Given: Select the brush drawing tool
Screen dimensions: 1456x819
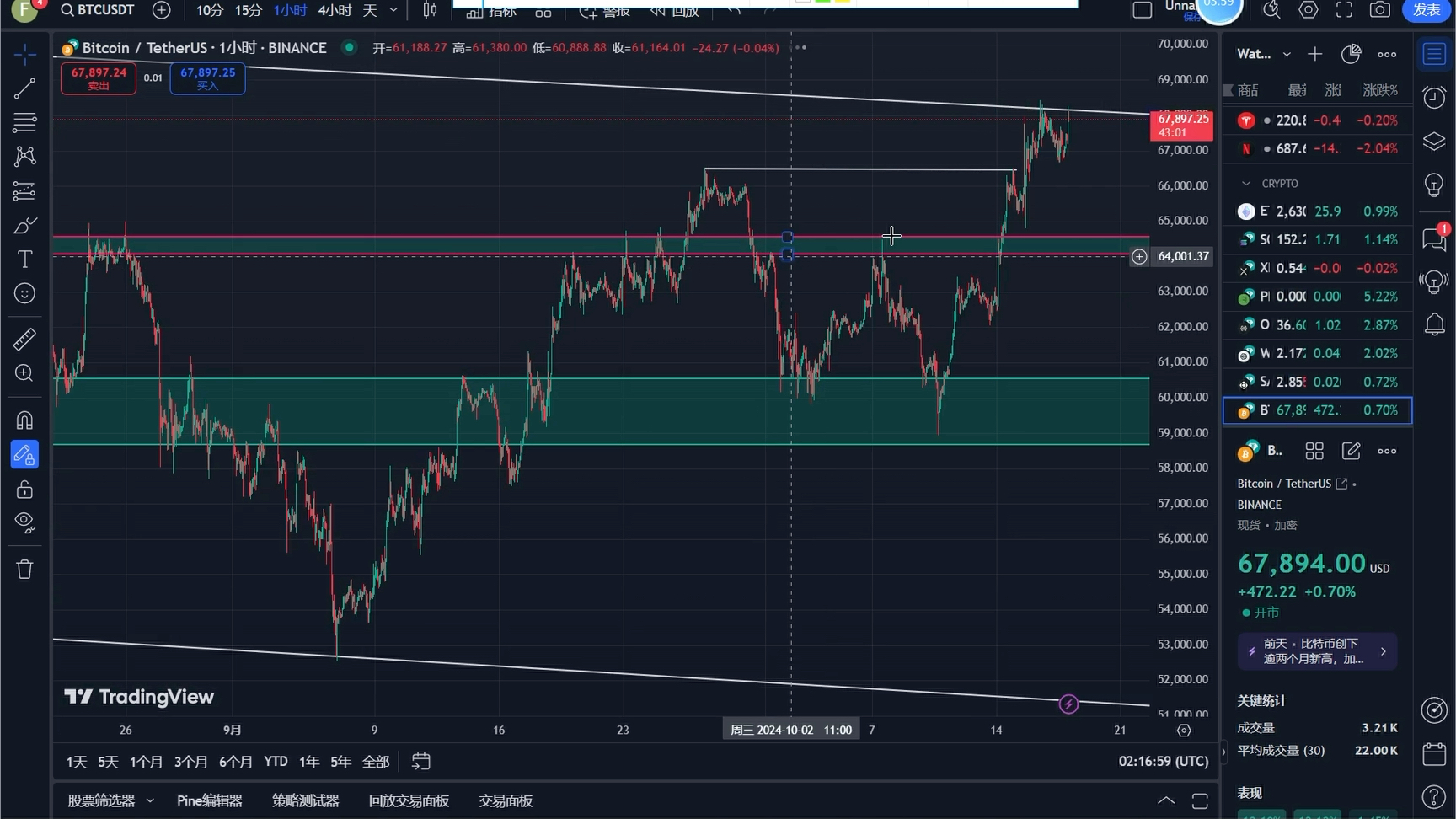Looking at the screenshot, I should (24, 226).
